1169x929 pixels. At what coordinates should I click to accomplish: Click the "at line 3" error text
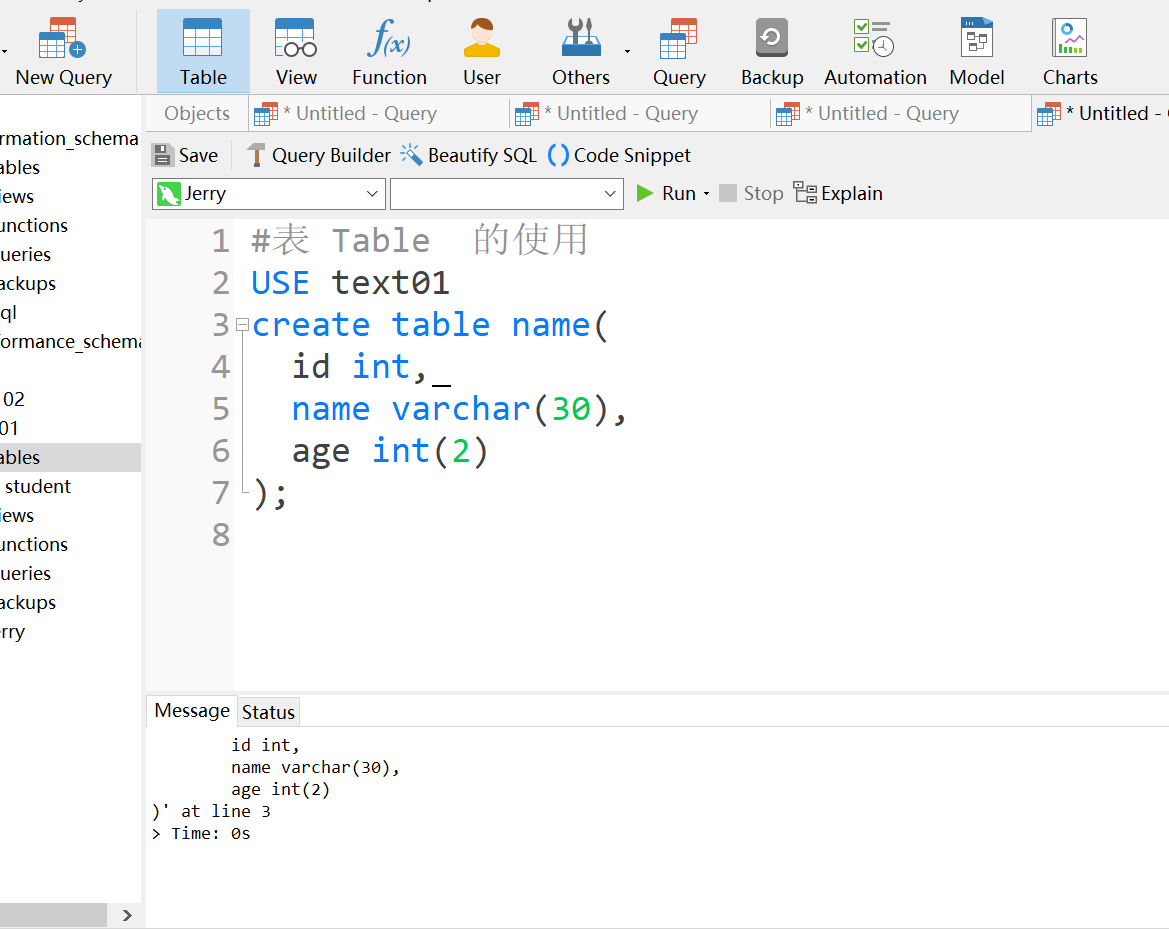(226, 811)
